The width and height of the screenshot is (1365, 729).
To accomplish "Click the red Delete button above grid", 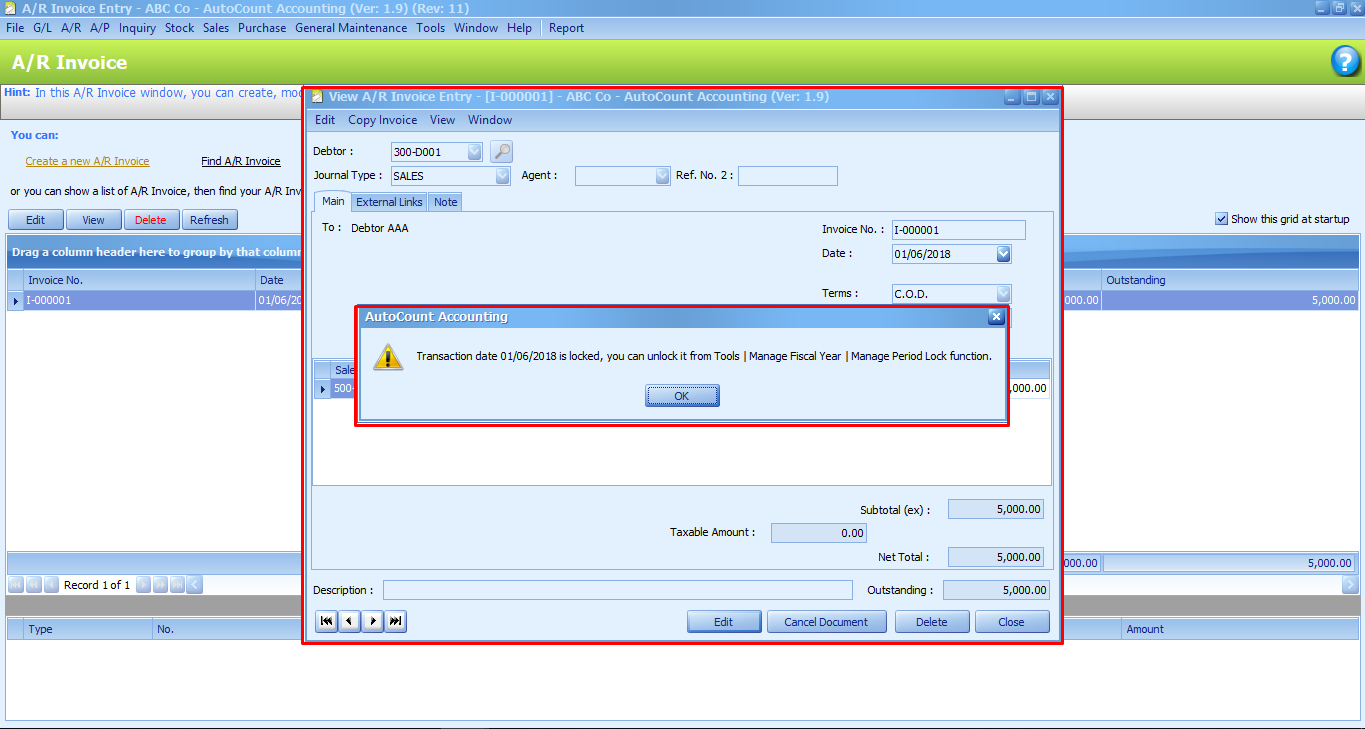I will (151, 220).
